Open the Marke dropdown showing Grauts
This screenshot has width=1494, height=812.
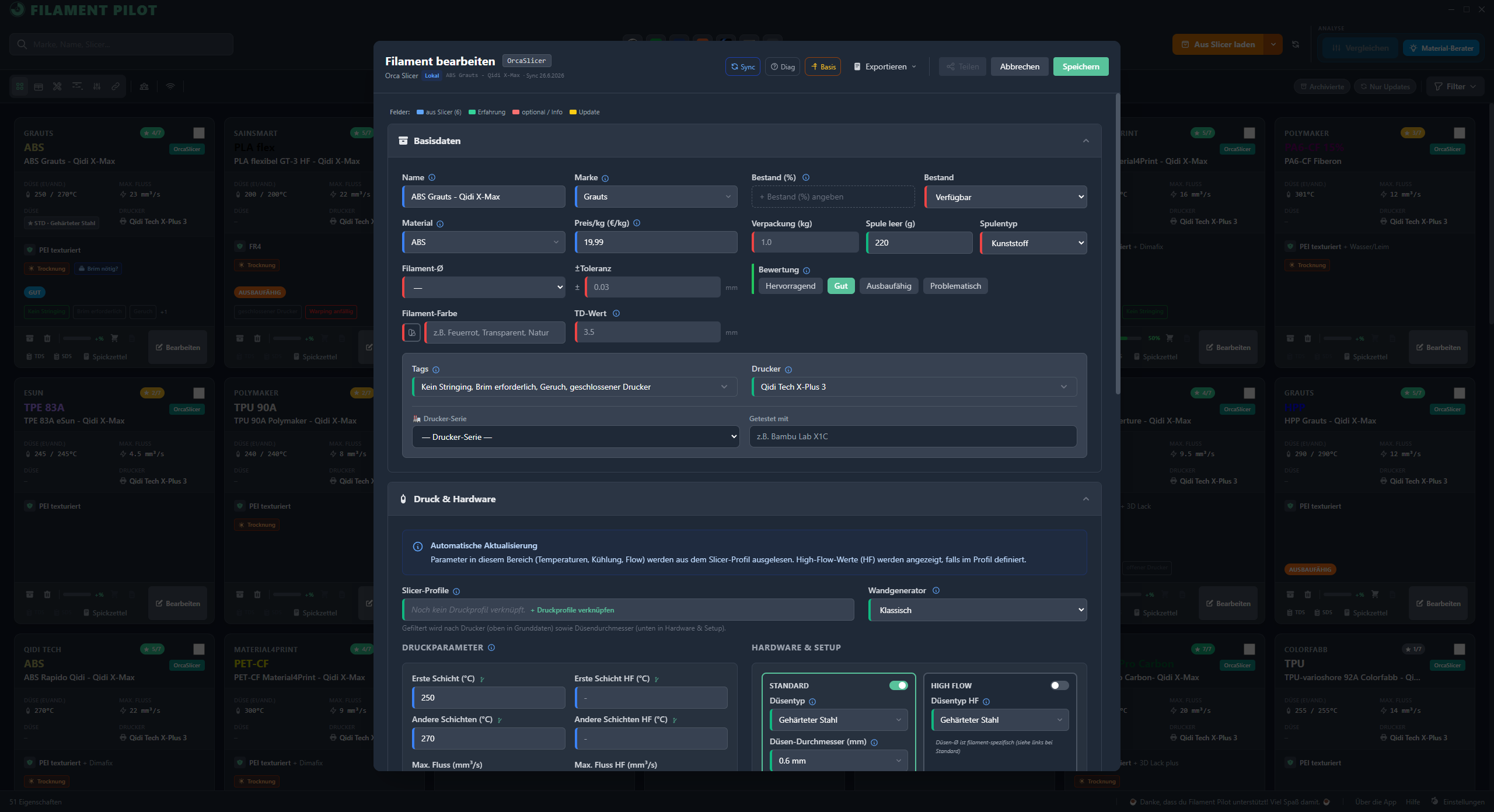pyautogui.click(x=656, y=197)
